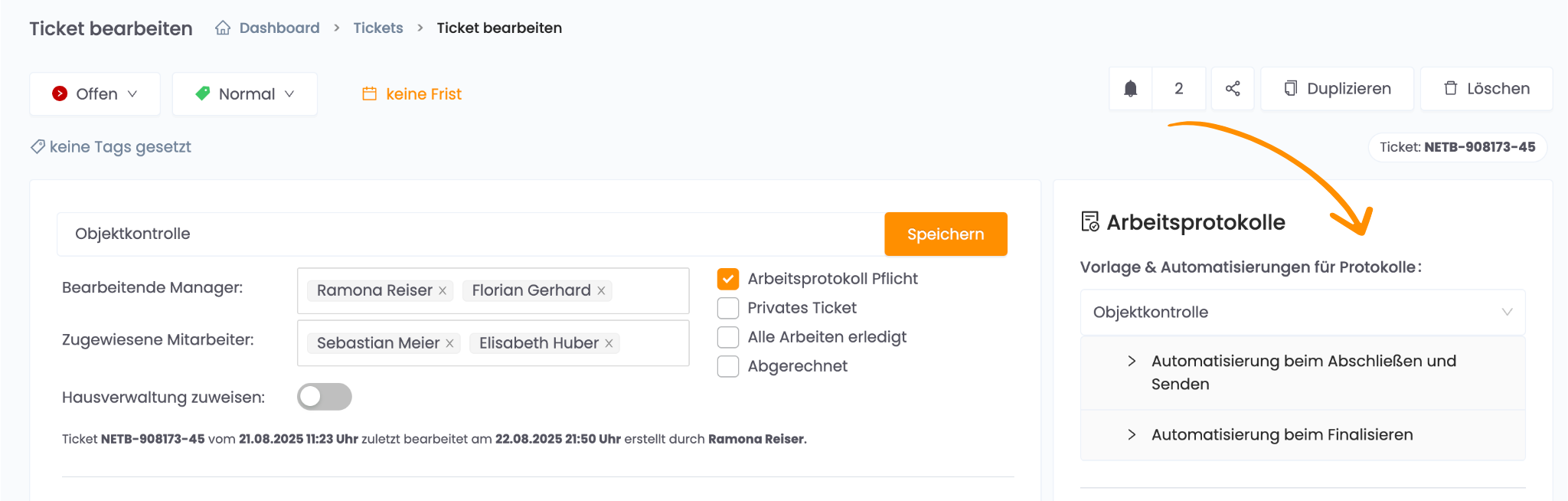Uncheck Arbeitsprotokoll Pflicht checkbox

pyautogui.click(x=728, y=279)
